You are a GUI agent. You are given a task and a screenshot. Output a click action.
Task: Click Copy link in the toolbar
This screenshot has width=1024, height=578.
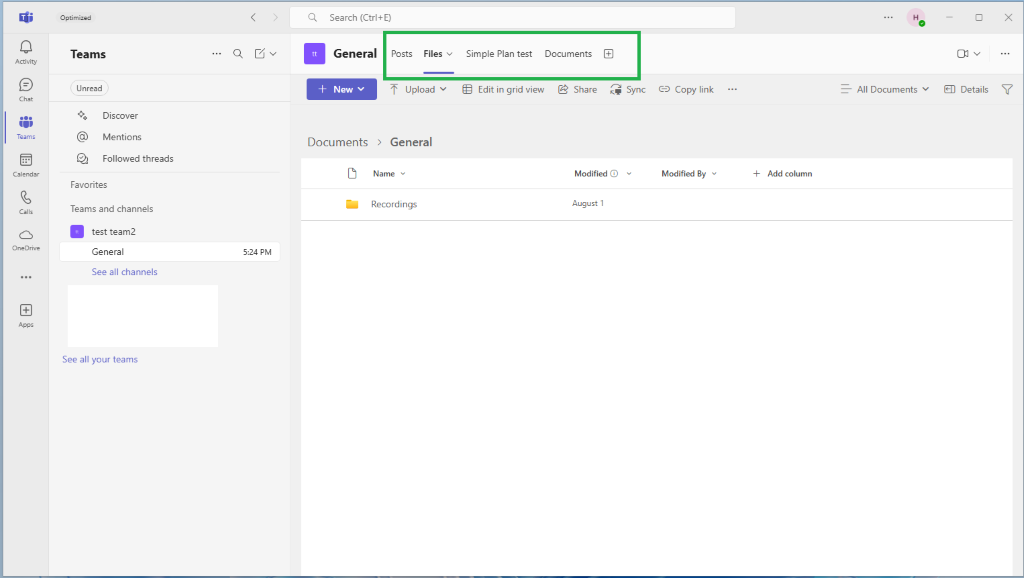click(x=686, y=89)
